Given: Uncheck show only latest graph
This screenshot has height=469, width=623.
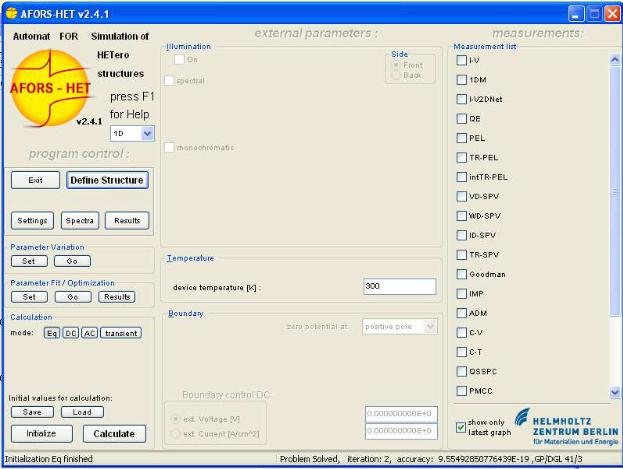Looking at the screenshot, I should coord(461,427).
